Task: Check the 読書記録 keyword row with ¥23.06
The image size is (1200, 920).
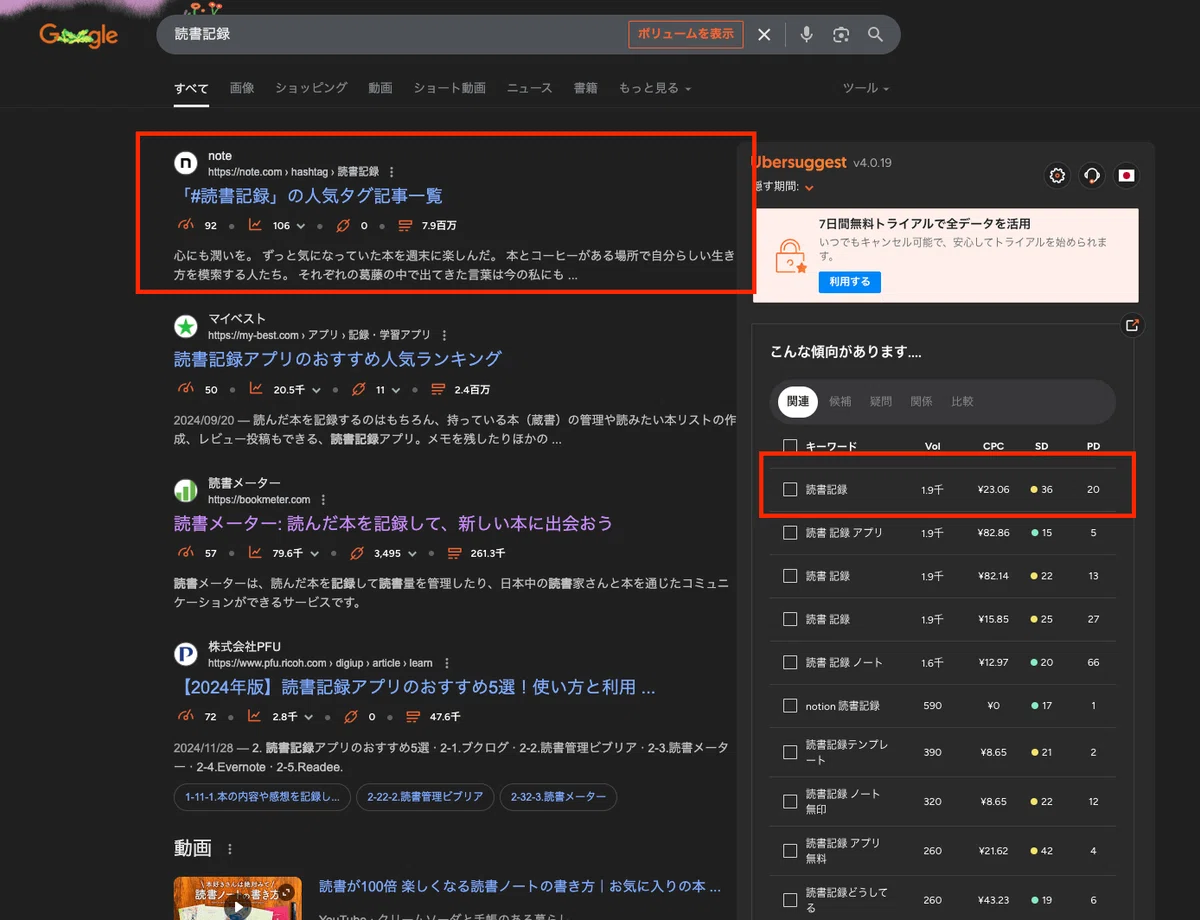Action: [790, 489]
